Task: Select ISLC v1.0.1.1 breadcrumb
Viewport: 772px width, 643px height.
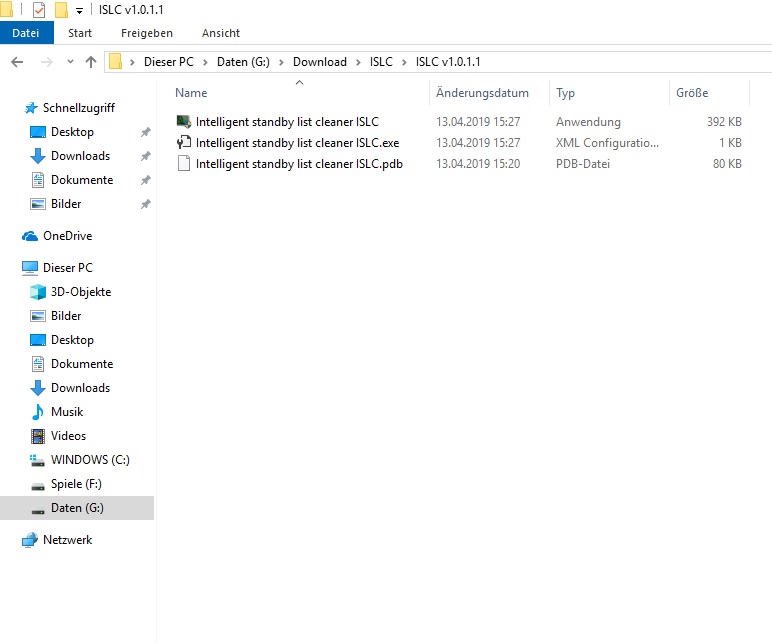Action: [448, 62]
